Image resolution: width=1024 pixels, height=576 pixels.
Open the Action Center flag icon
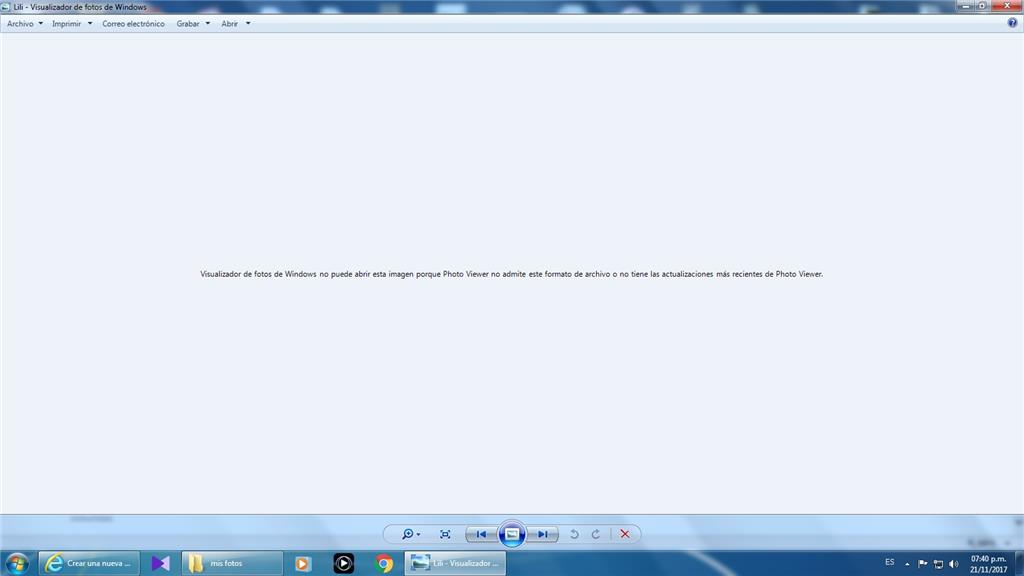[923, 564]
